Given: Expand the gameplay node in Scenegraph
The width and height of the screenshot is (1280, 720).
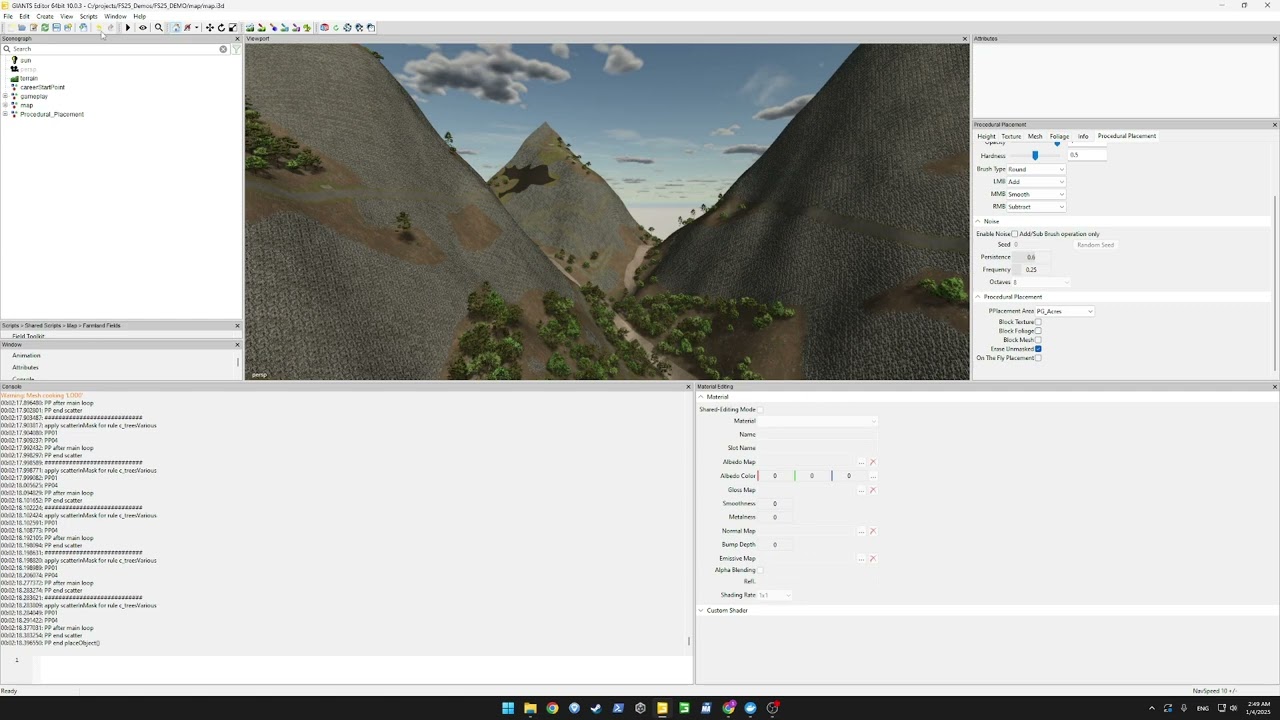Looking at the screenshot, I should [5, 96].
